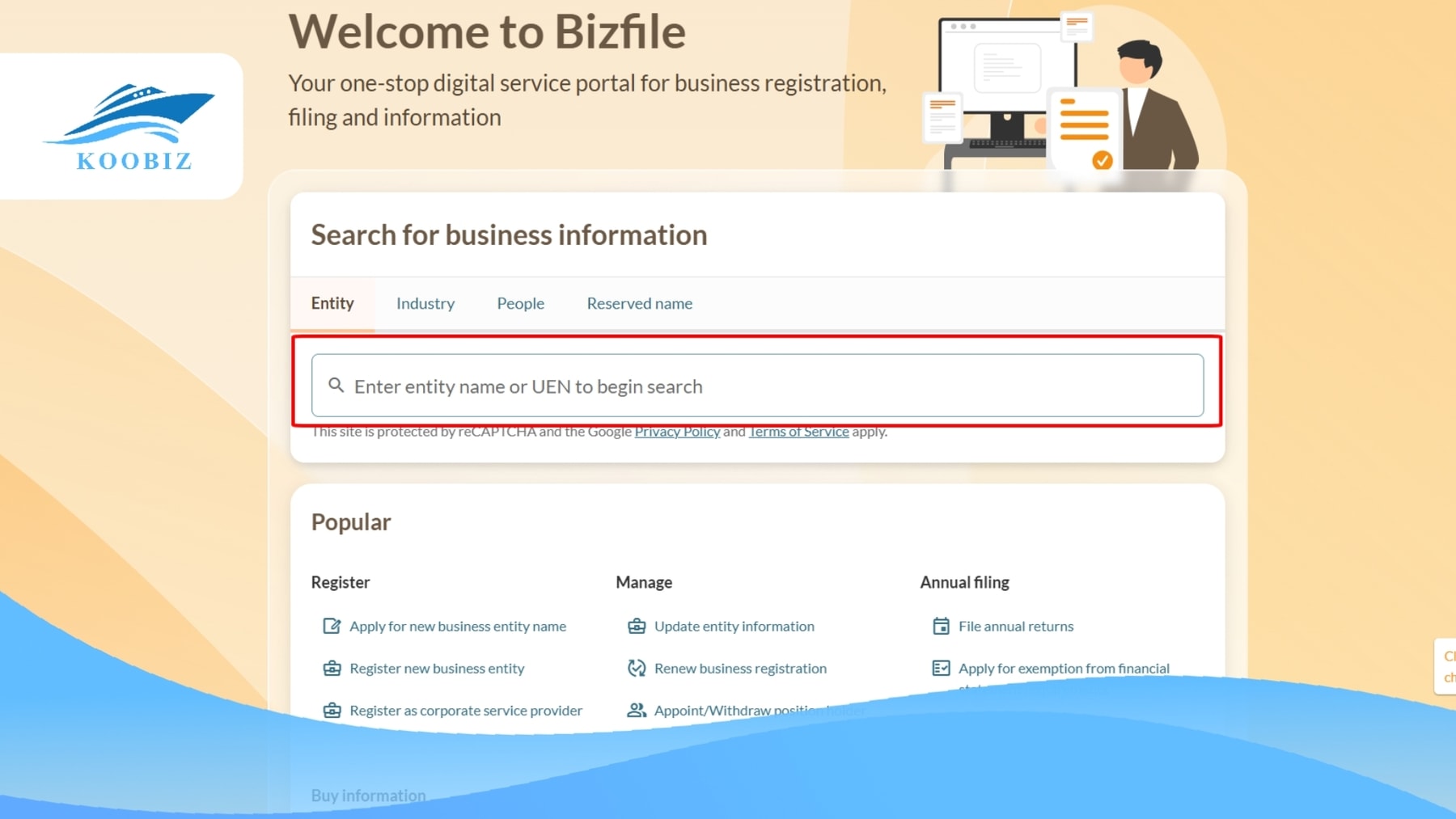Switch to the Industry search tab
1456x819 pixels.
coord(425,303)
